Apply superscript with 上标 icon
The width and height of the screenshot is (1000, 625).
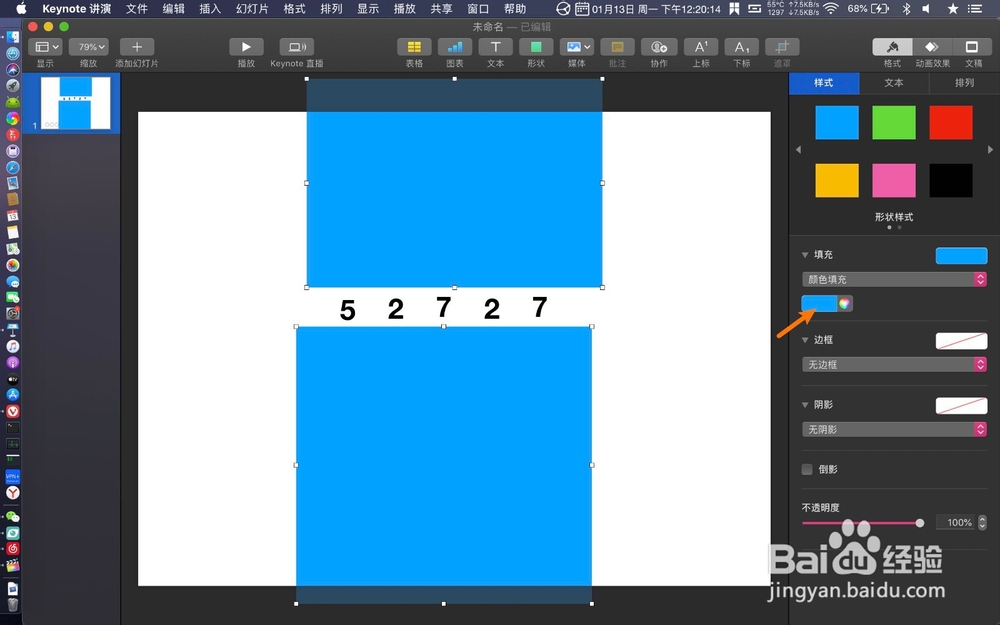(701, 47)
